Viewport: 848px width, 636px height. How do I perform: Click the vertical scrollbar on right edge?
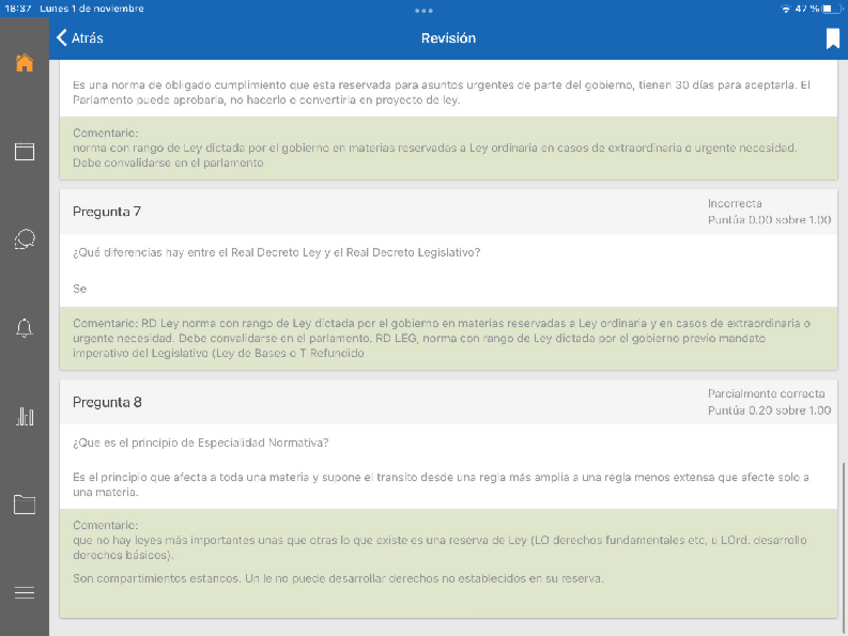pos(844,540)
